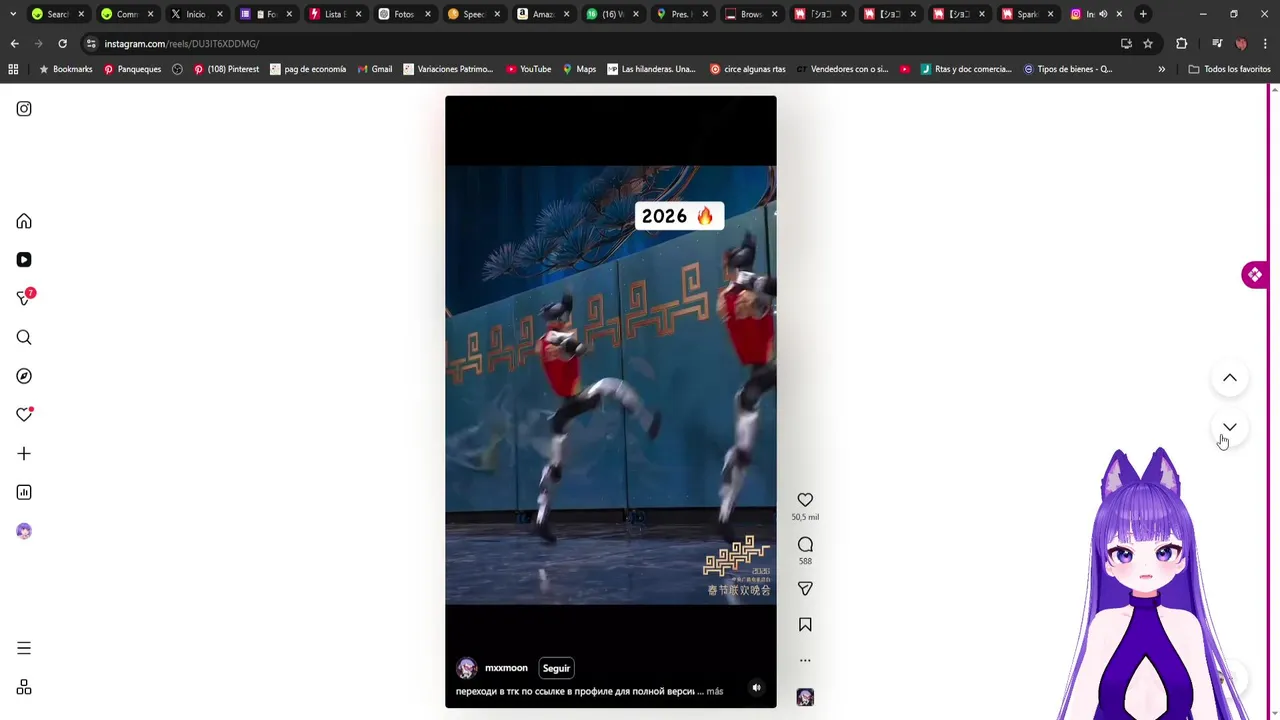The width and height of the screenshot is (1280, 720).
Task: Go to Instagram Home feed icon
Action: point(24,221)
